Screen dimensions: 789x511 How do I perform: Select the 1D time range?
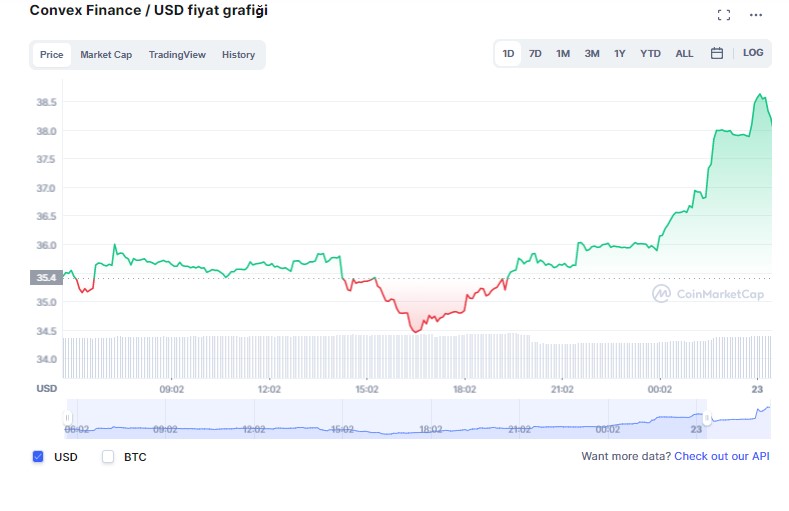click(508, 53)
